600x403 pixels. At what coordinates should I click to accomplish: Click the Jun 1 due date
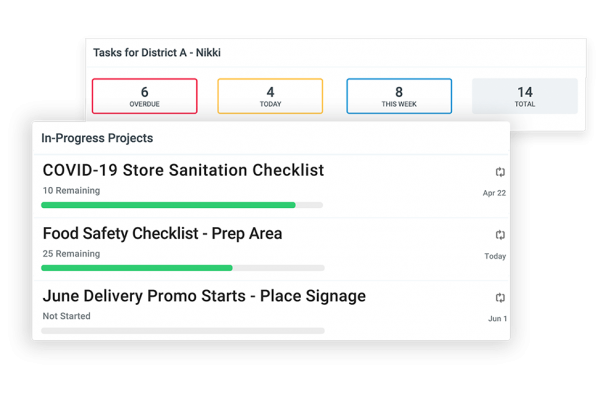pyautogui.click(x=497, y=318)
